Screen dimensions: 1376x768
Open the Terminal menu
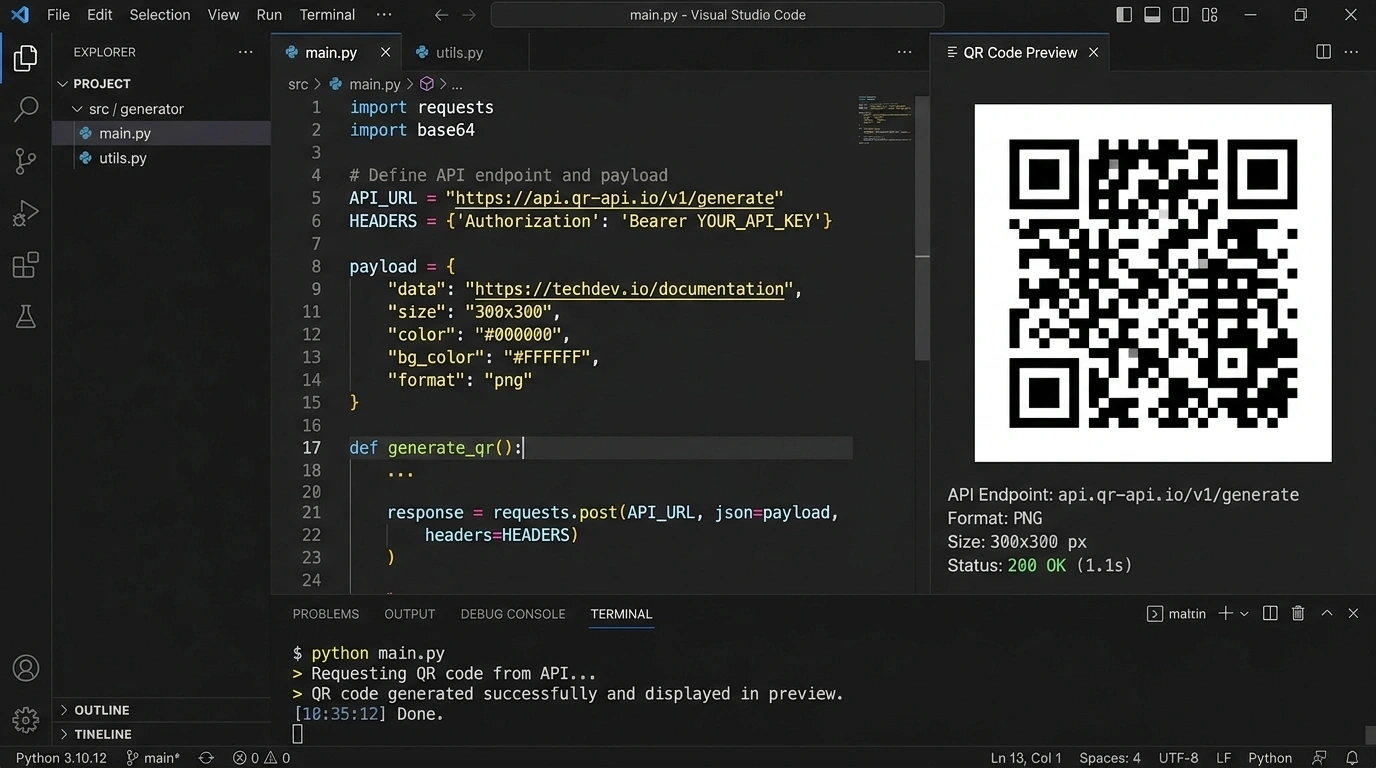pos(327,15)
